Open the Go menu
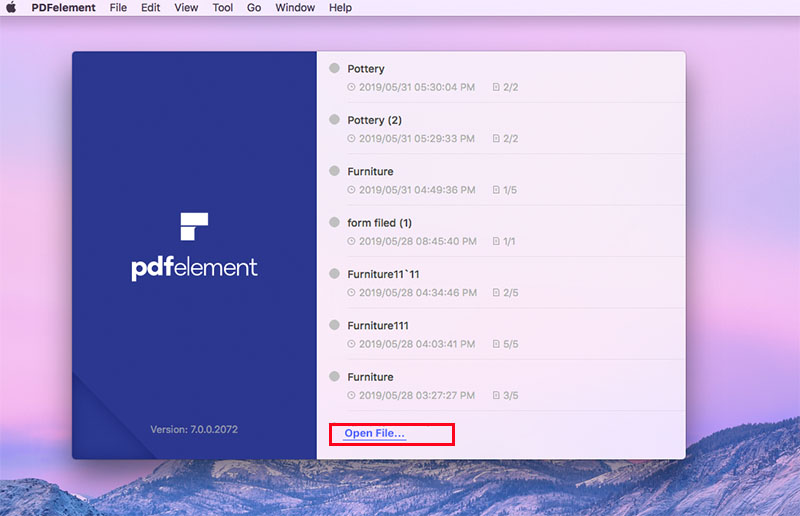 [x=254, y=8]
